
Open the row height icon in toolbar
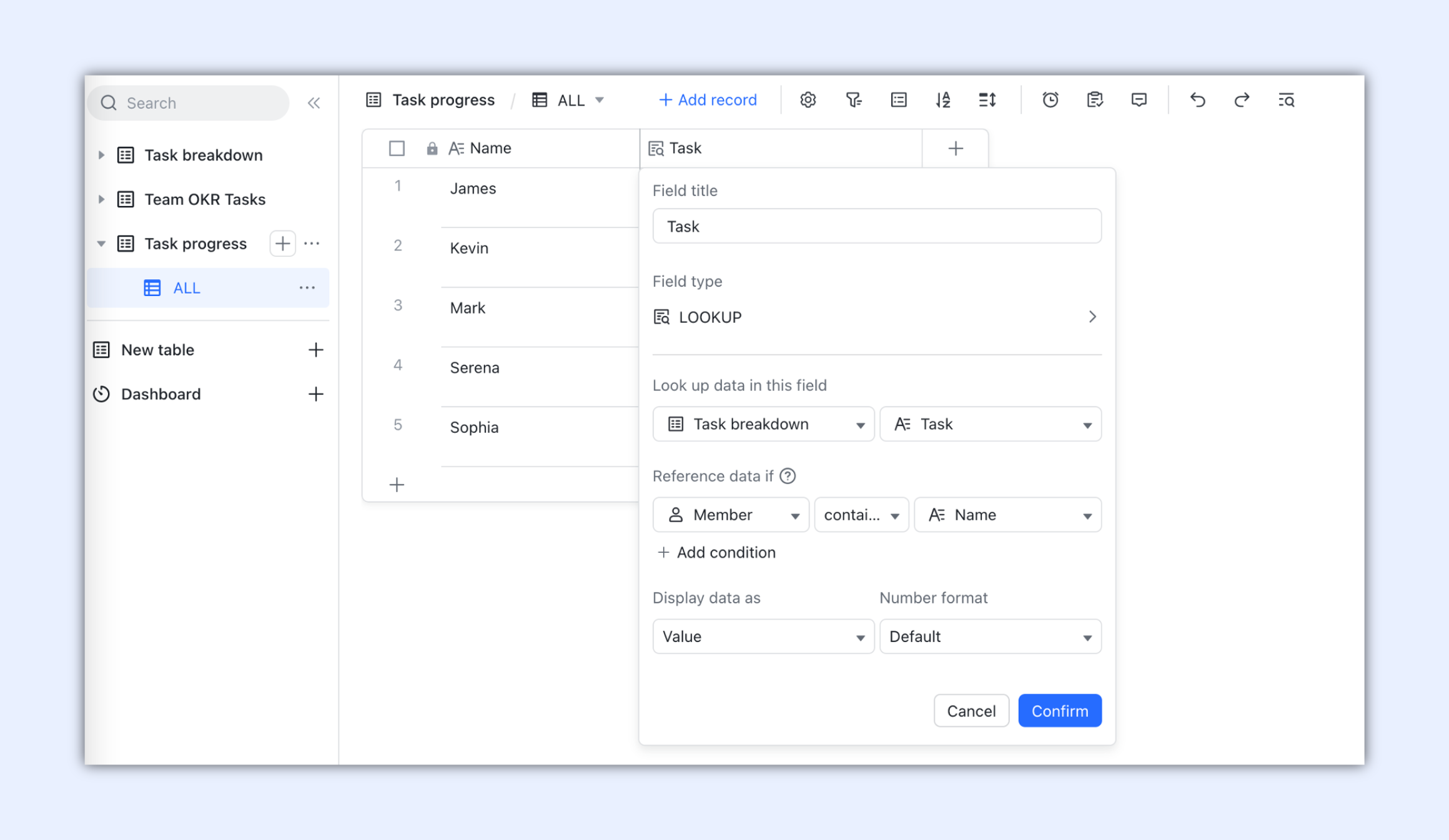click(x=987, y=100)
